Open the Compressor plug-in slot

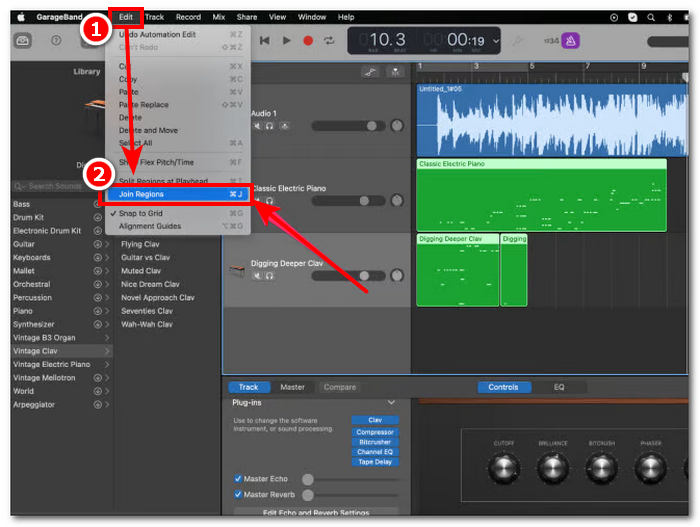pos(375,432)
